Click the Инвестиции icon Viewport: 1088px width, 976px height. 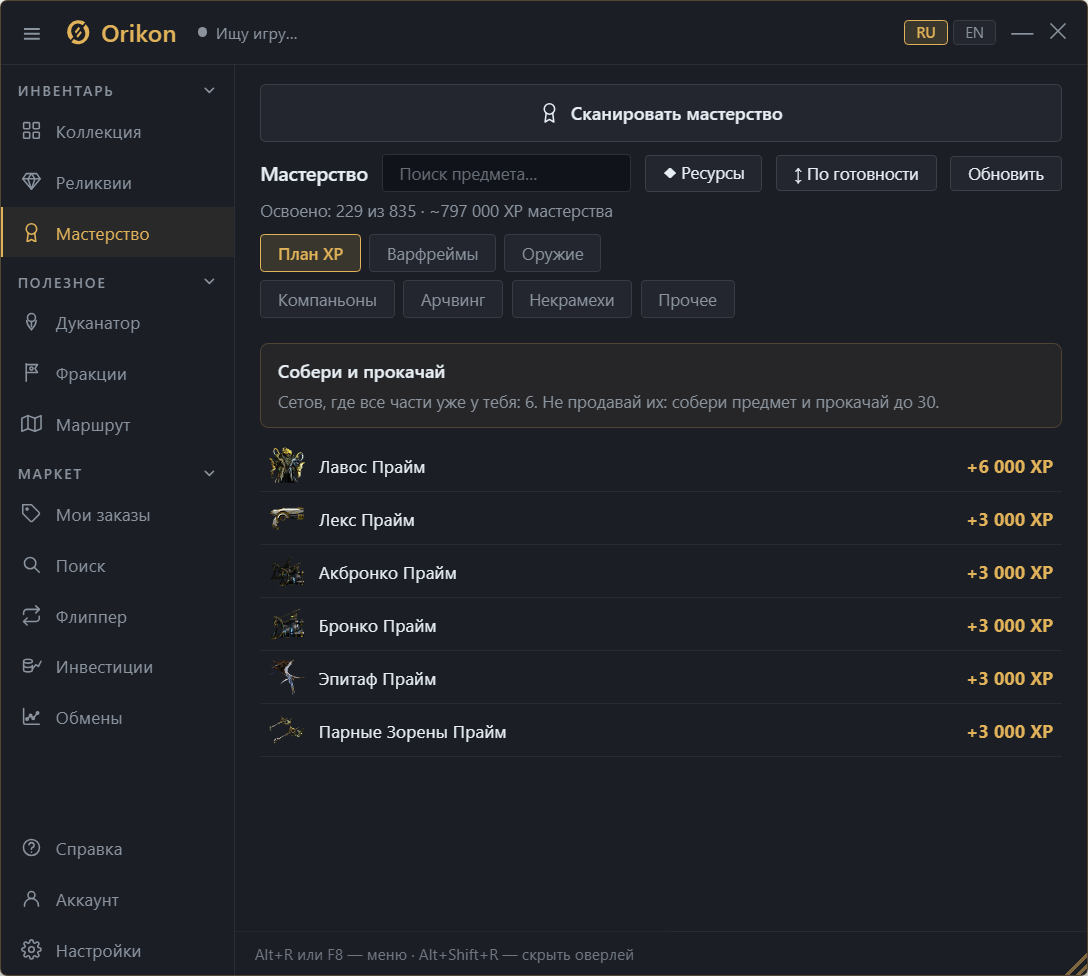click(x=31, y=666)
